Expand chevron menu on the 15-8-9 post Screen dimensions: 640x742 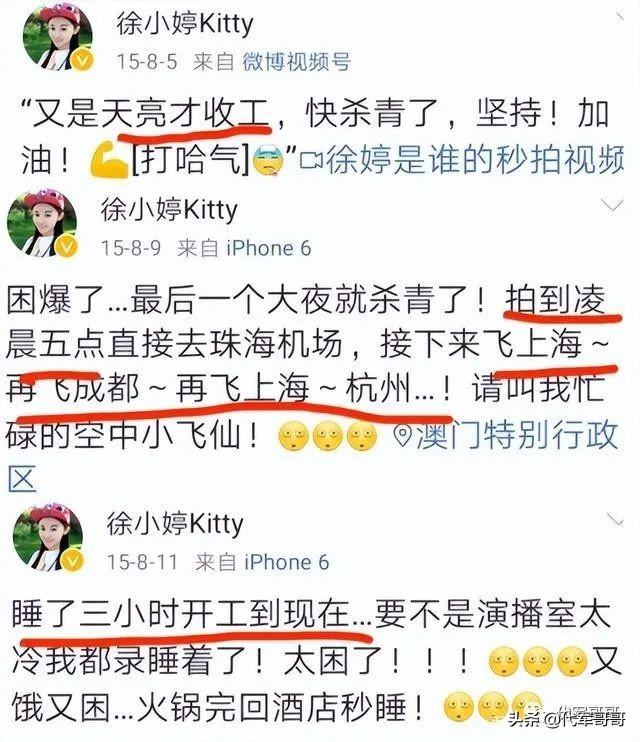(x=612, y=205)
